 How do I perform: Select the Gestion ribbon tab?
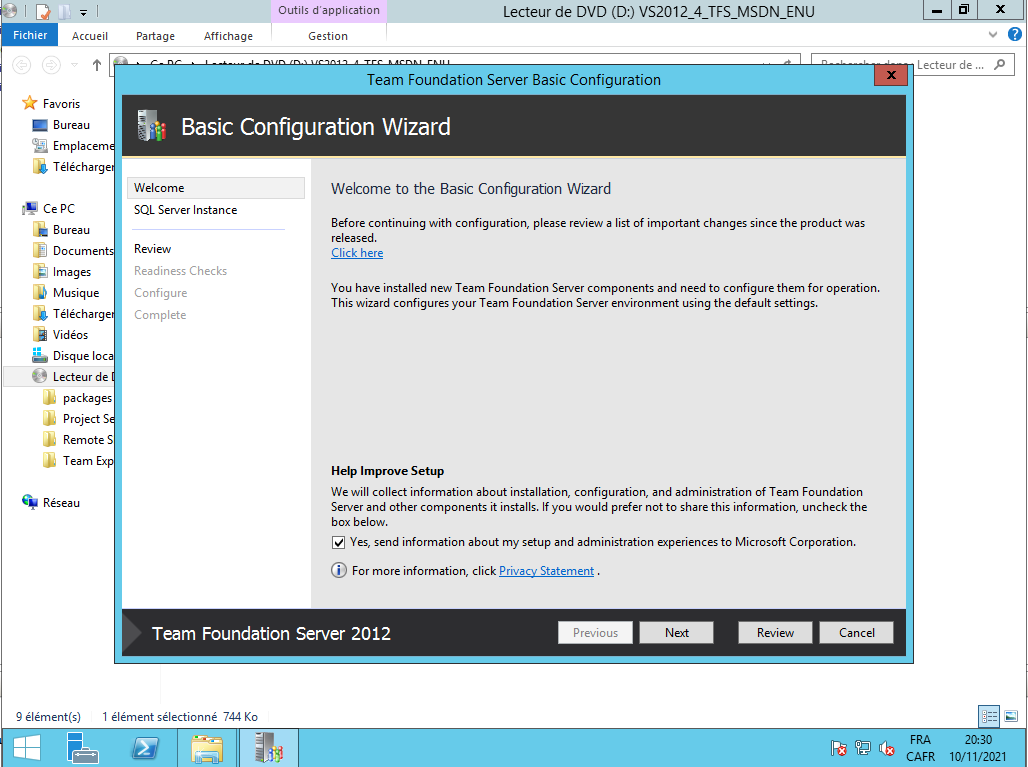tap(328, 36)
